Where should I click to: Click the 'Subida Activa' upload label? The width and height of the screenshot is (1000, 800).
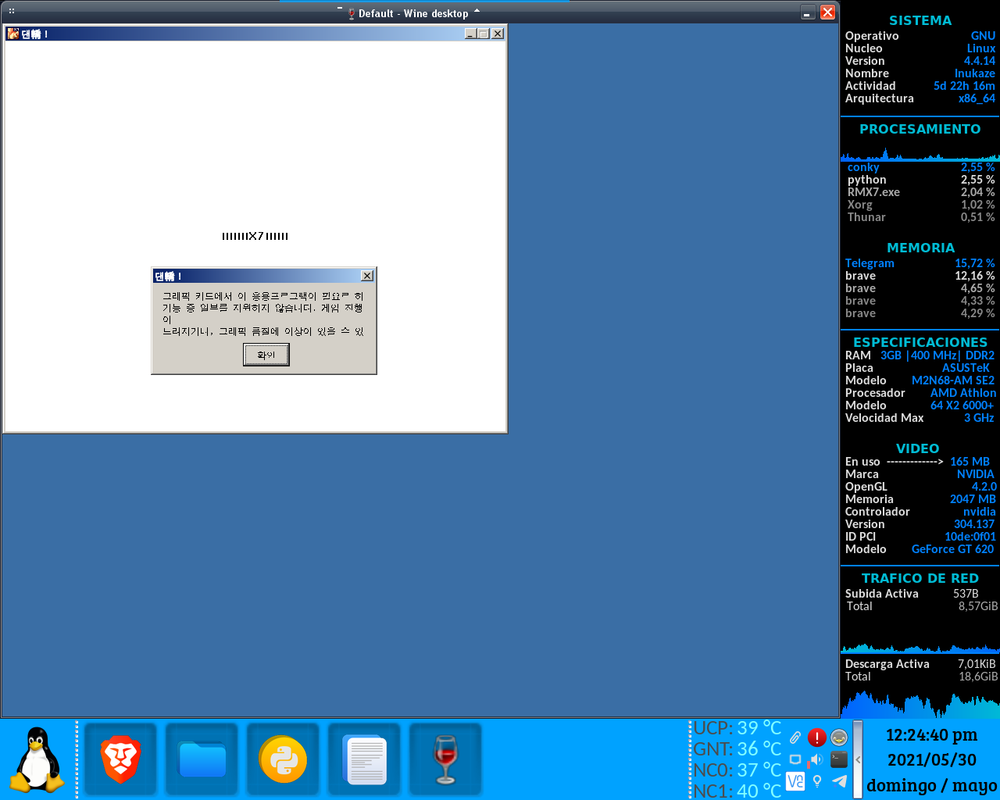pos(881,593)
